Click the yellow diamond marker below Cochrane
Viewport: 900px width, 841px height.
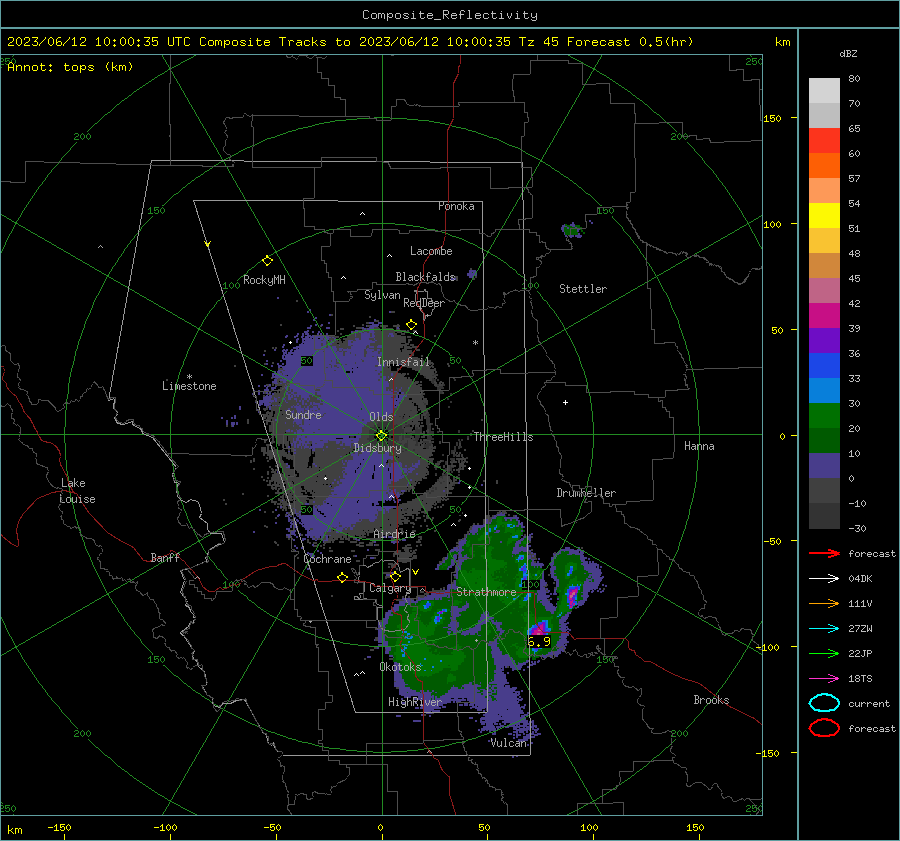[342, 577]
